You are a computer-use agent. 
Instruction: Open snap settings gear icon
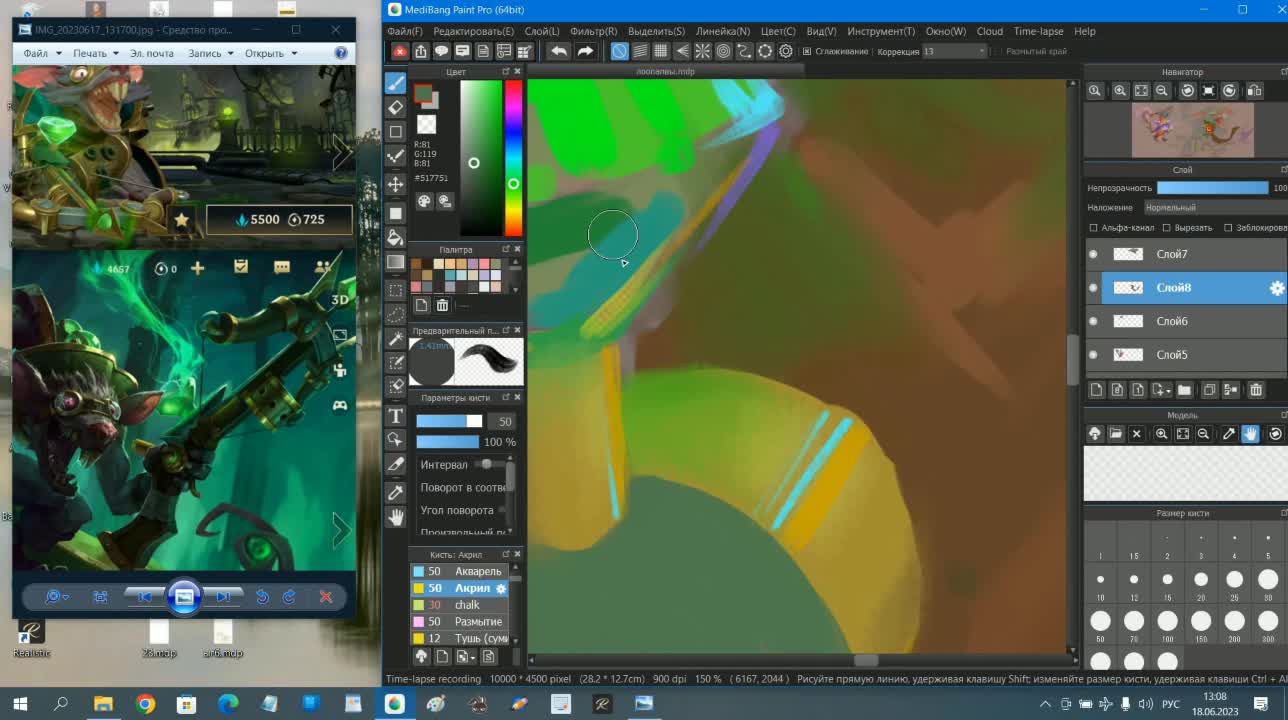click(786, 51)
